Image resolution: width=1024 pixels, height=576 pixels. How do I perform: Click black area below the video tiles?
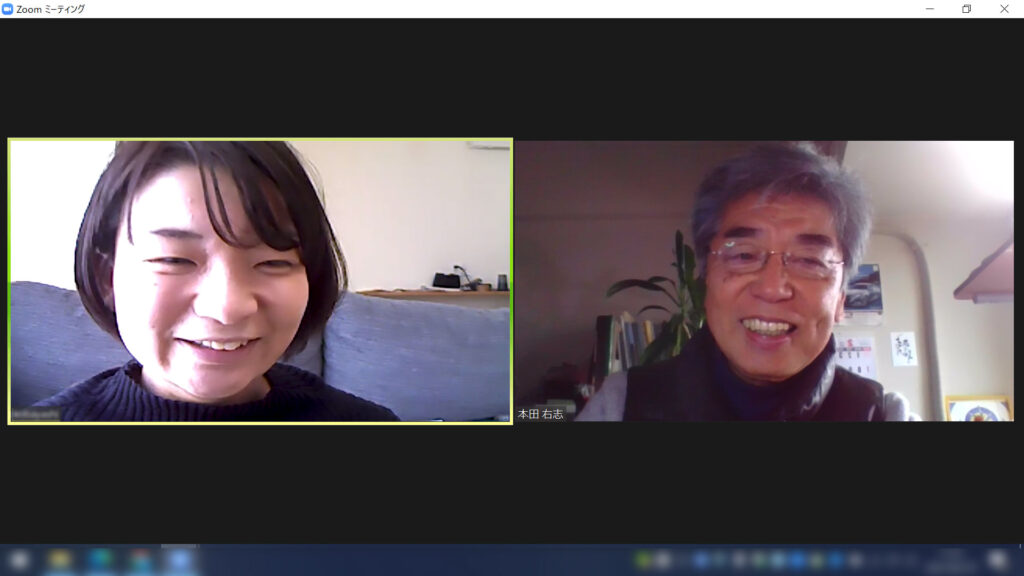click(x=512, y=485)
